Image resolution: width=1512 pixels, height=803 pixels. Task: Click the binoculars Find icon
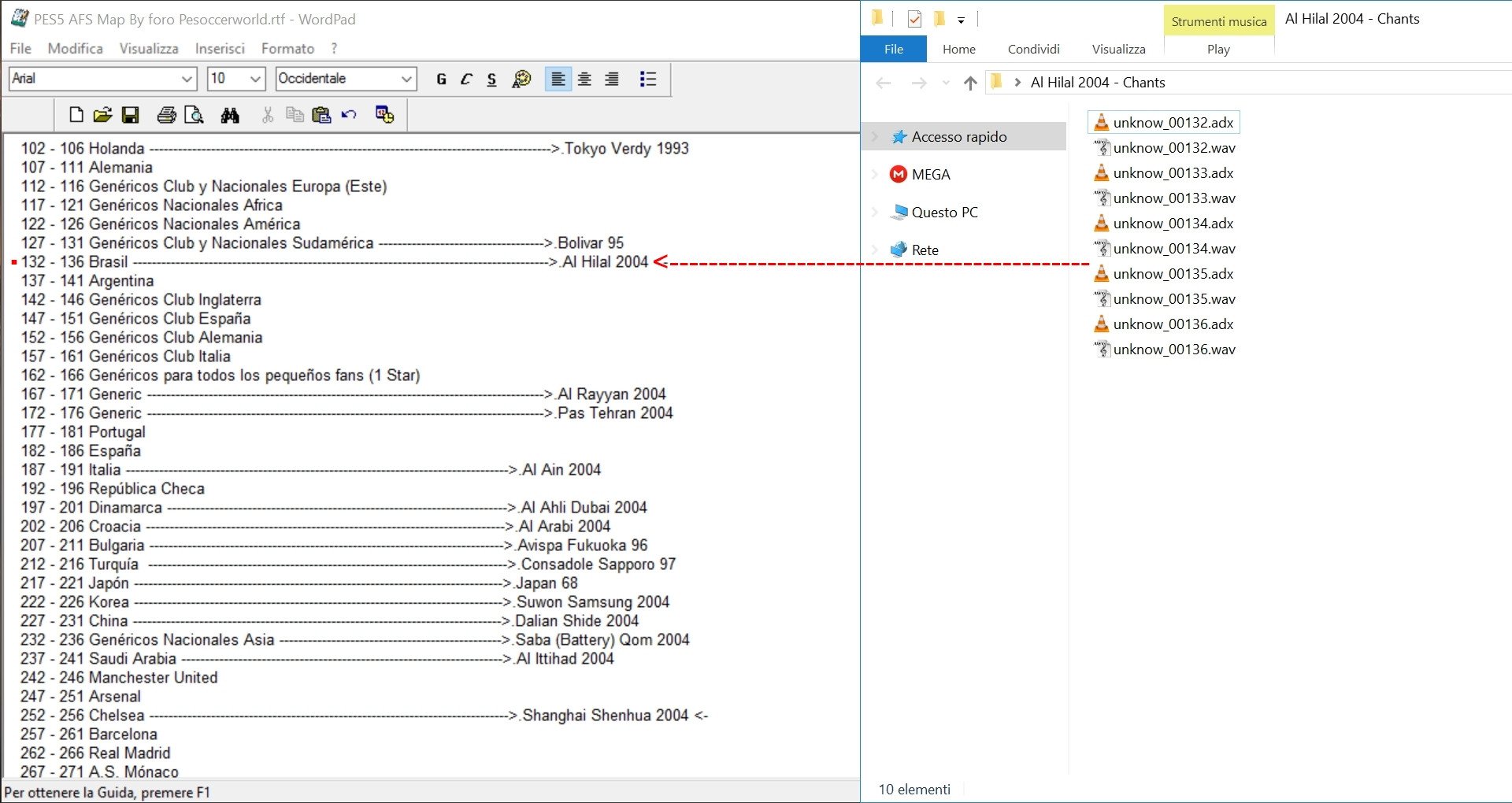[230, 115]
